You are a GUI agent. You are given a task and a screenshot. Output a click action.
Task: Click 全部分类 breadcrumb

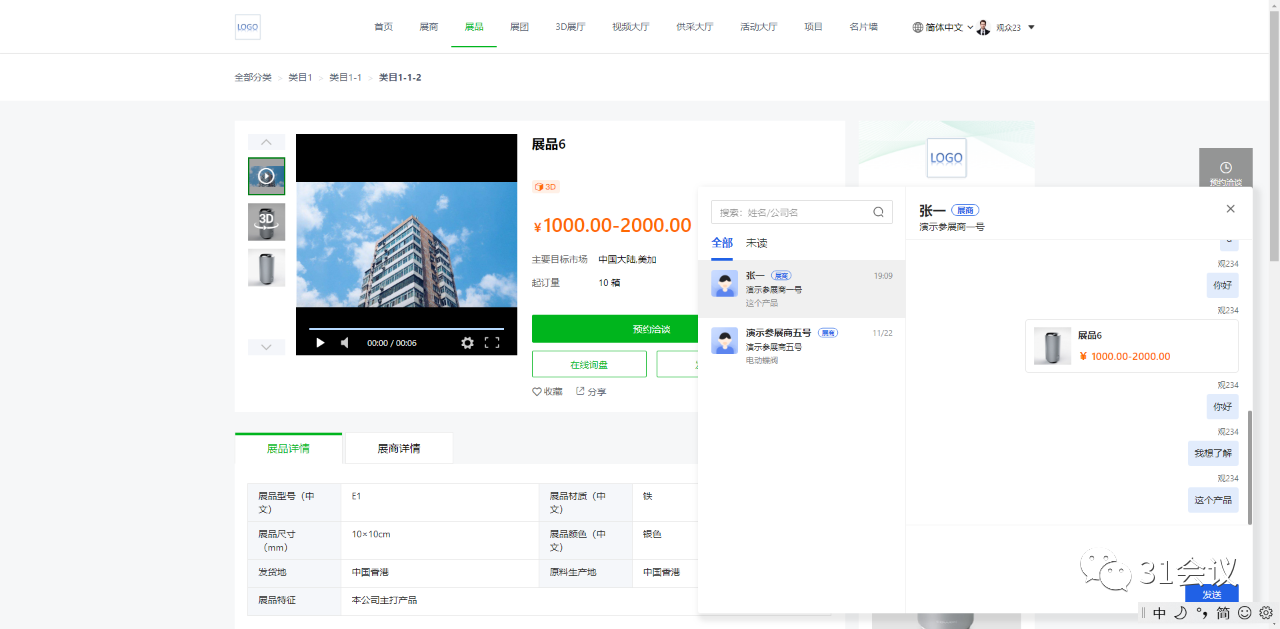tap(253, 77)
